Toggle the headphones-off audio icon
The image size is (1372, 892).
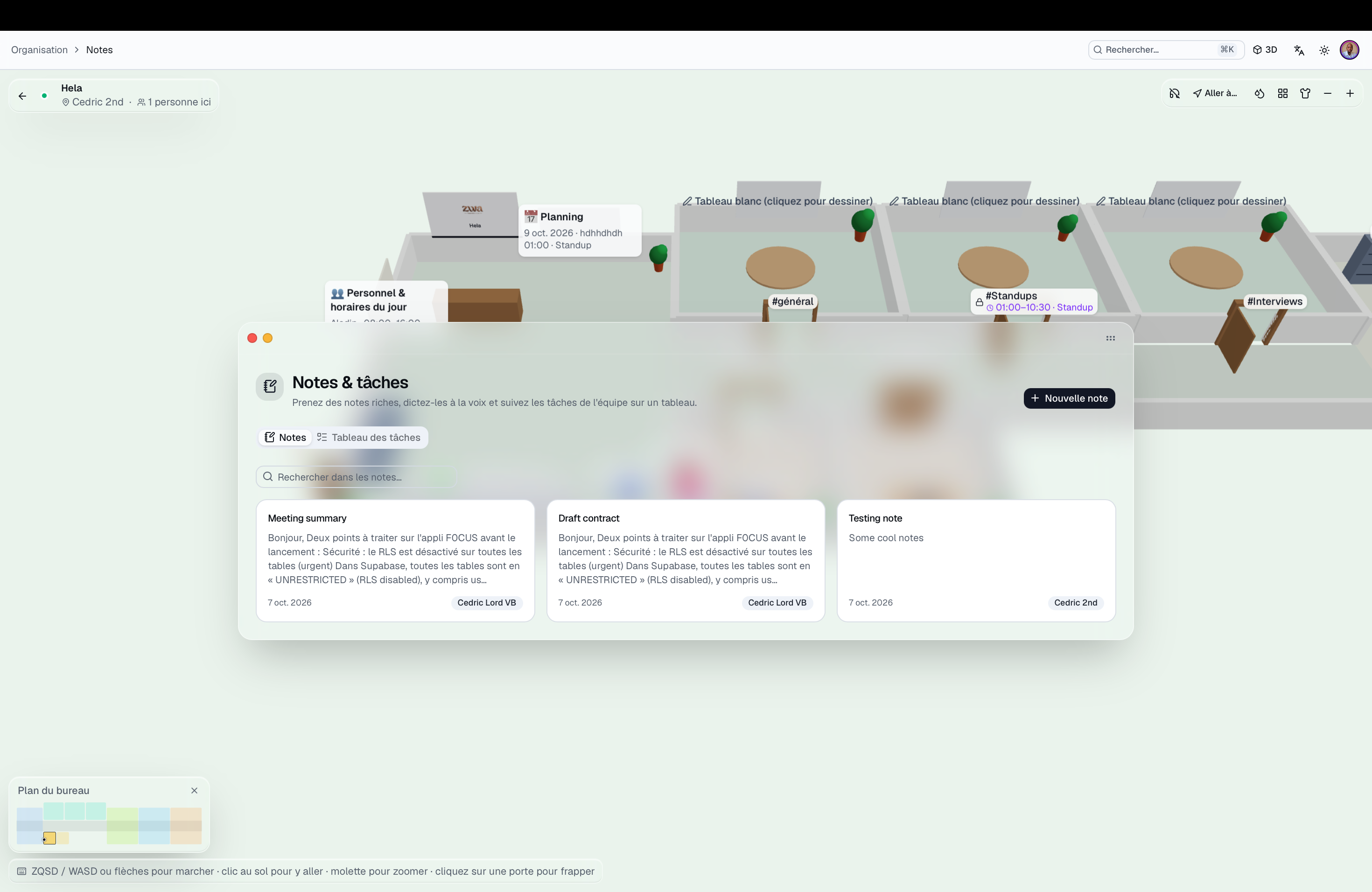pyautogui.click(x=1174, y=93)
